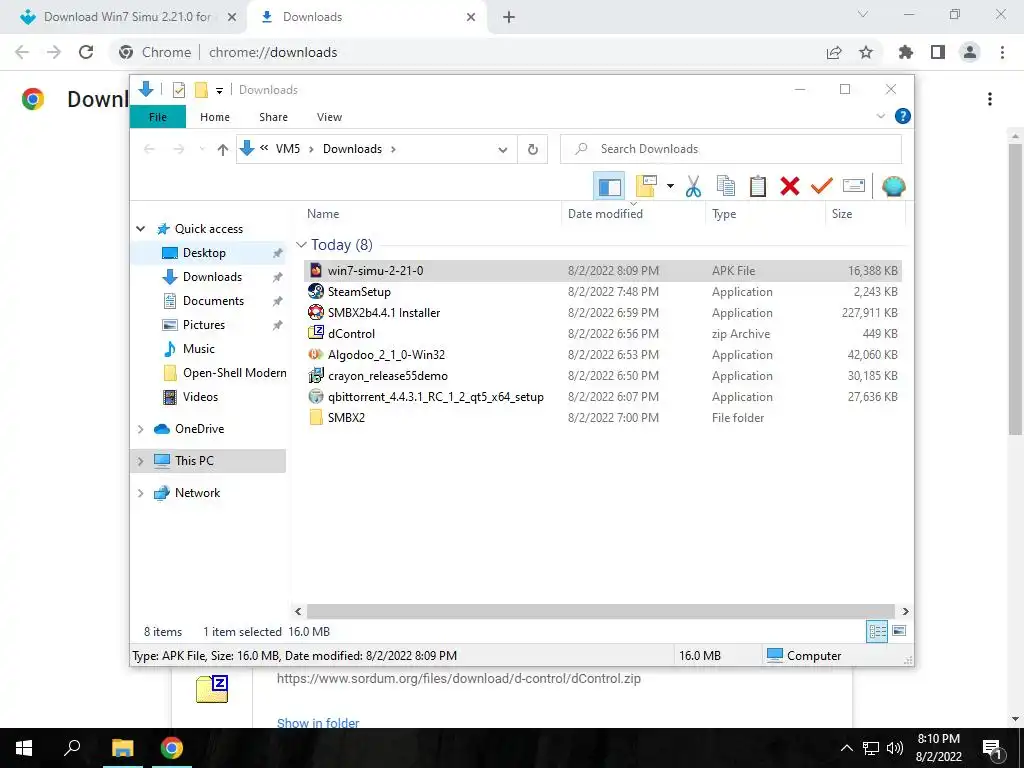Open the View ribbon tab
The height and width of the screenshot is (768, 1024).
coord(329,117)
